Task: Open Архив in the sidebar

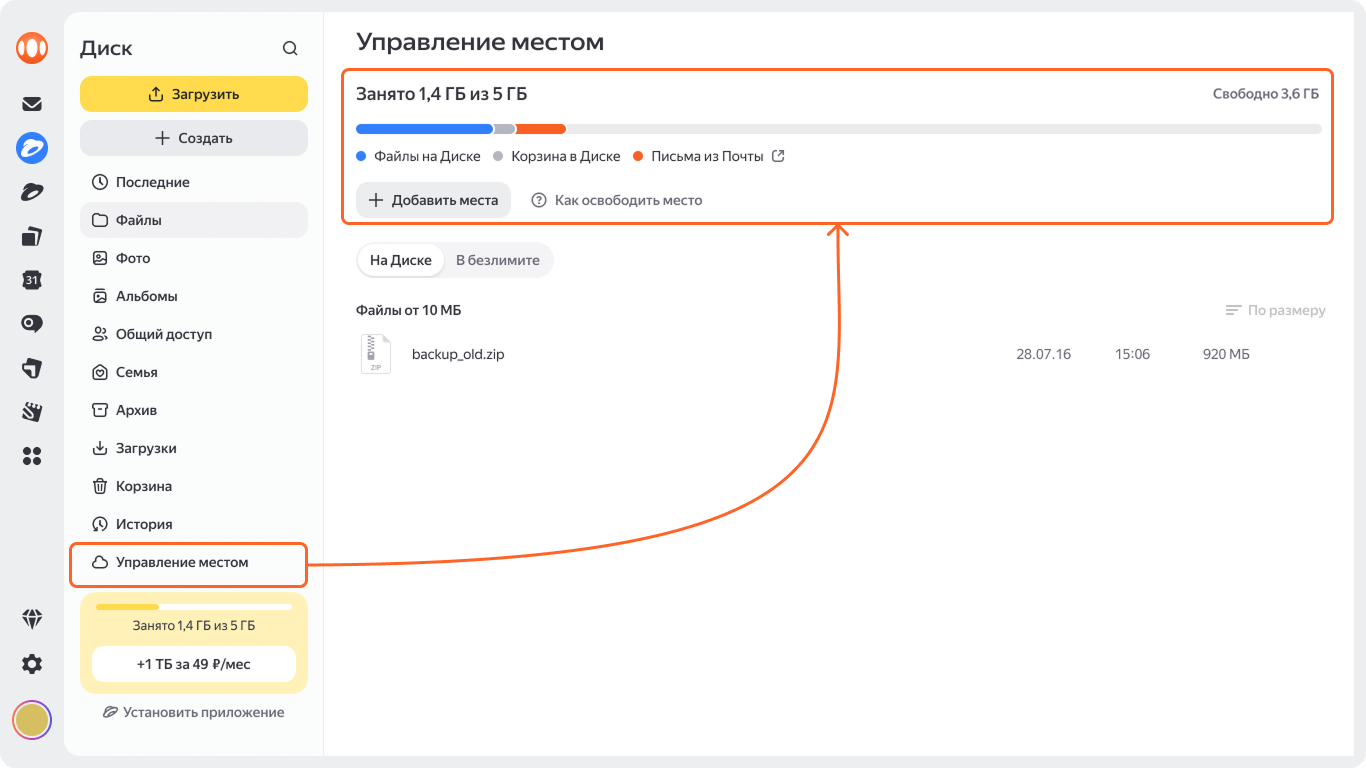Action: [x=194, y=410]
